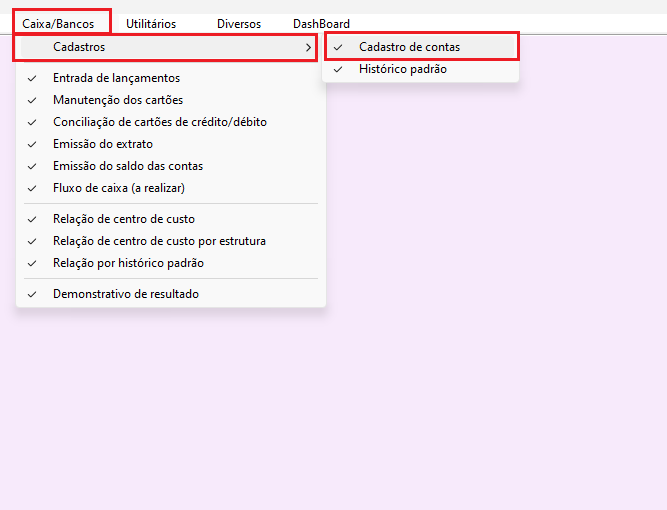This screenshot has width=667, height=510.
Task: Select Relação de centro de custo por estrutura
Action: pyautogui.click(x=159, y=241)
